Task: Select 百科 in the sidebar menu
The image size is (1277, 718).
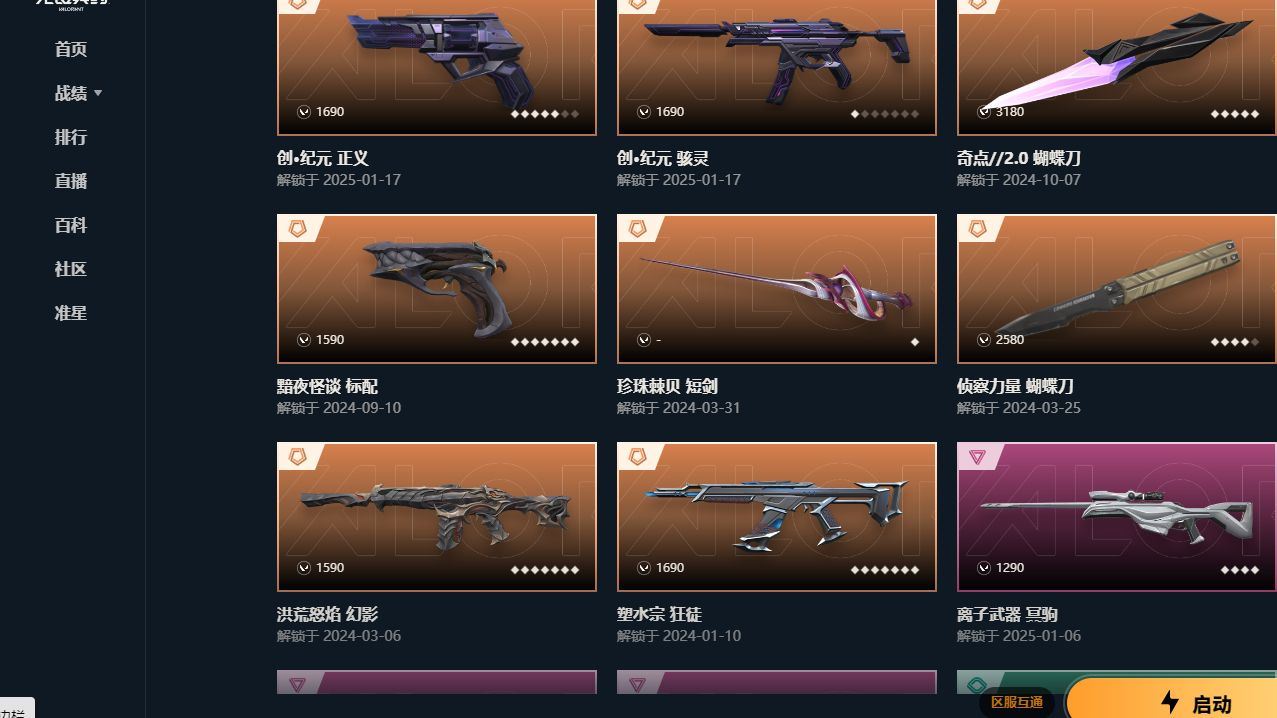Action: (71, 225)
